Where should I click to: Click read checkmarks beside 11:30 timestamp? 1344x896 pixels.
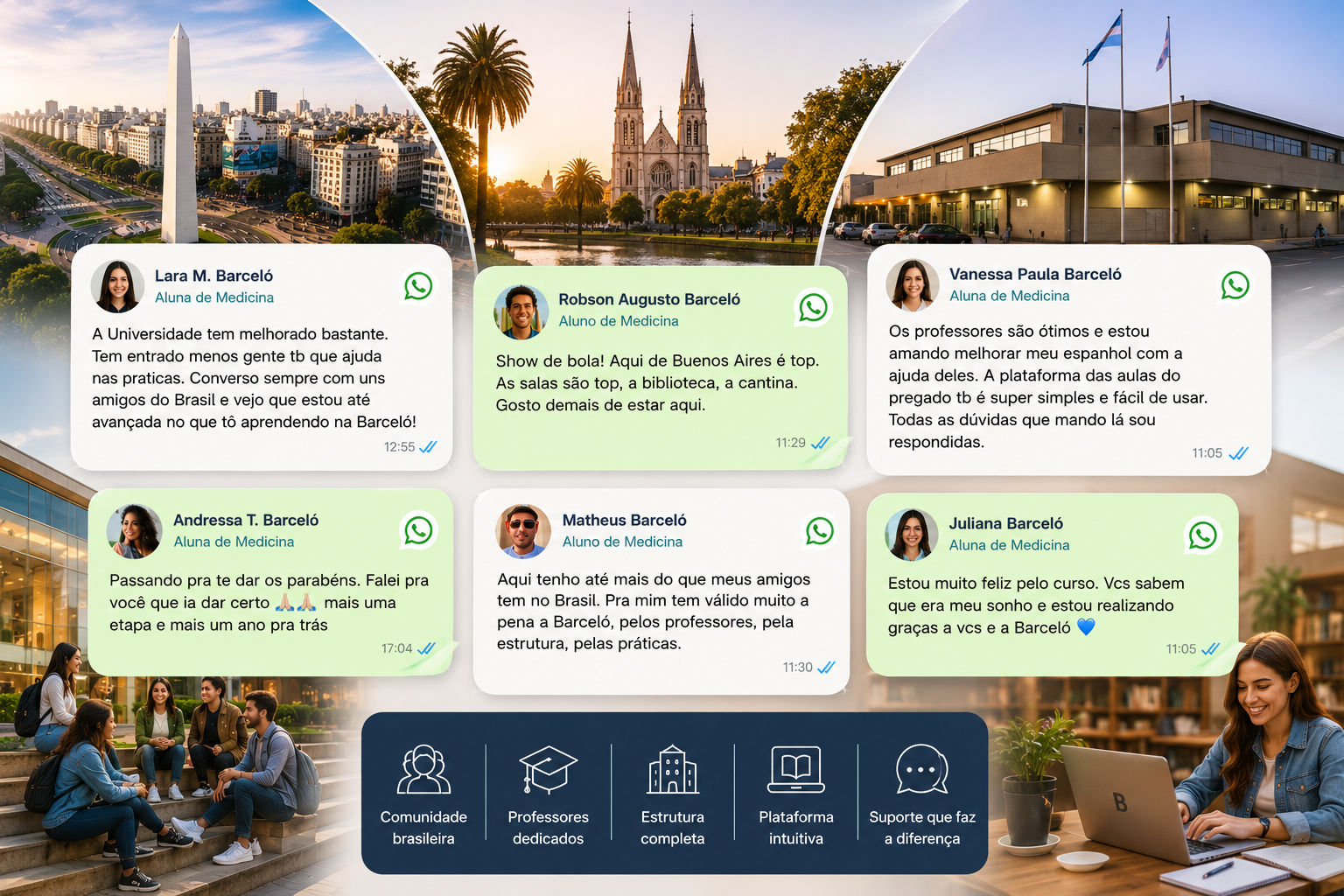826,667
